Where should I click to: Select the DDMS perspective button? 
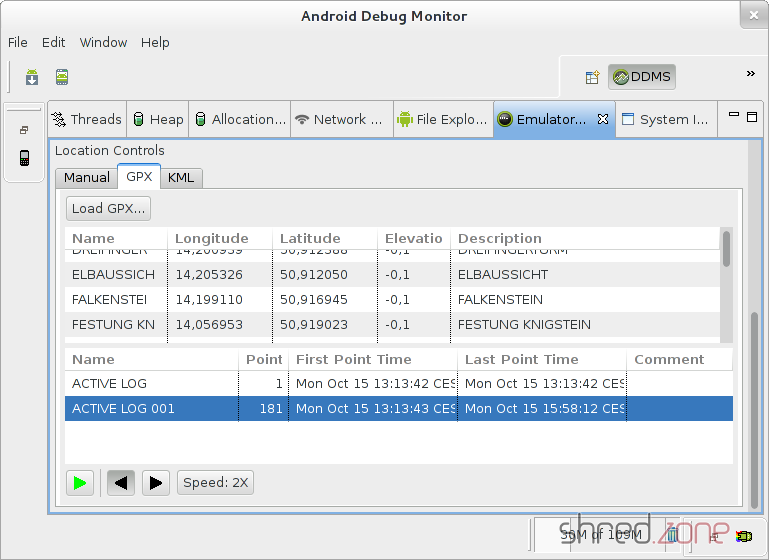[642, 77]
